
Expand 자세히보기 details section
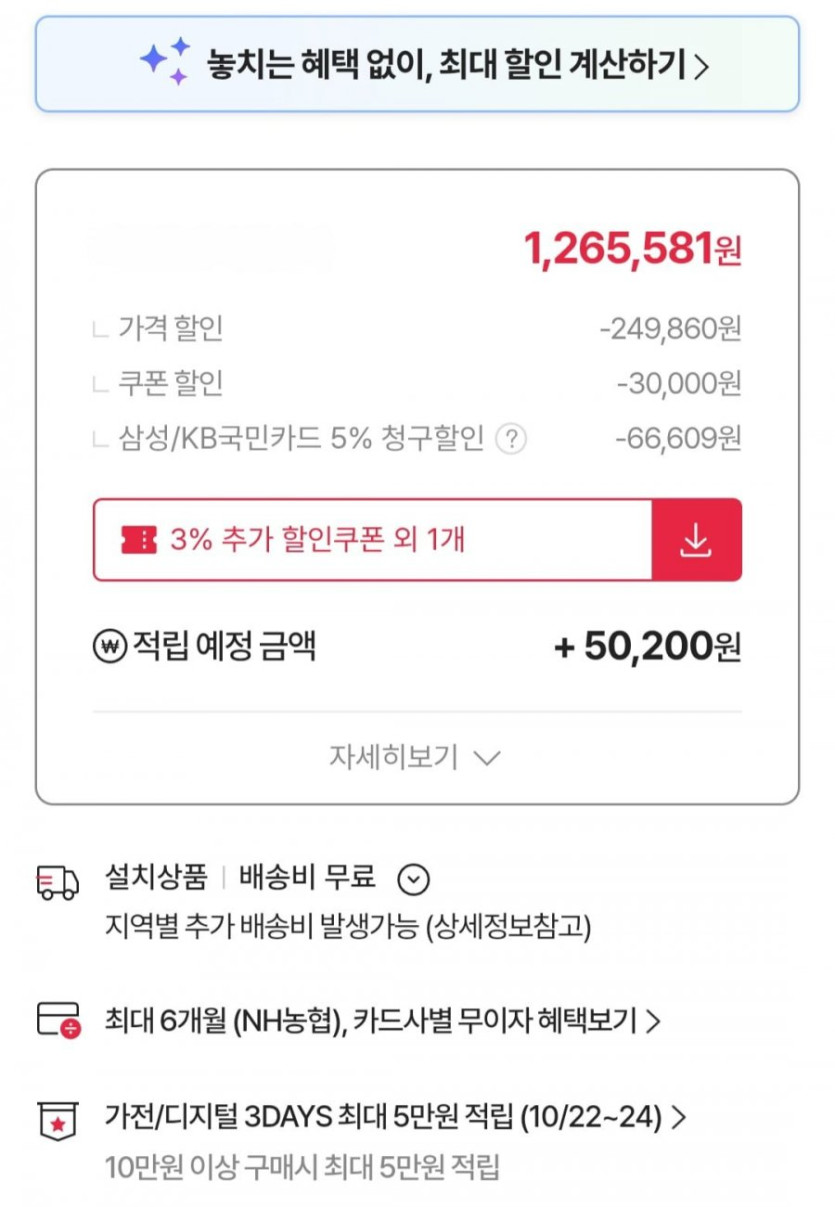(415, 758)
